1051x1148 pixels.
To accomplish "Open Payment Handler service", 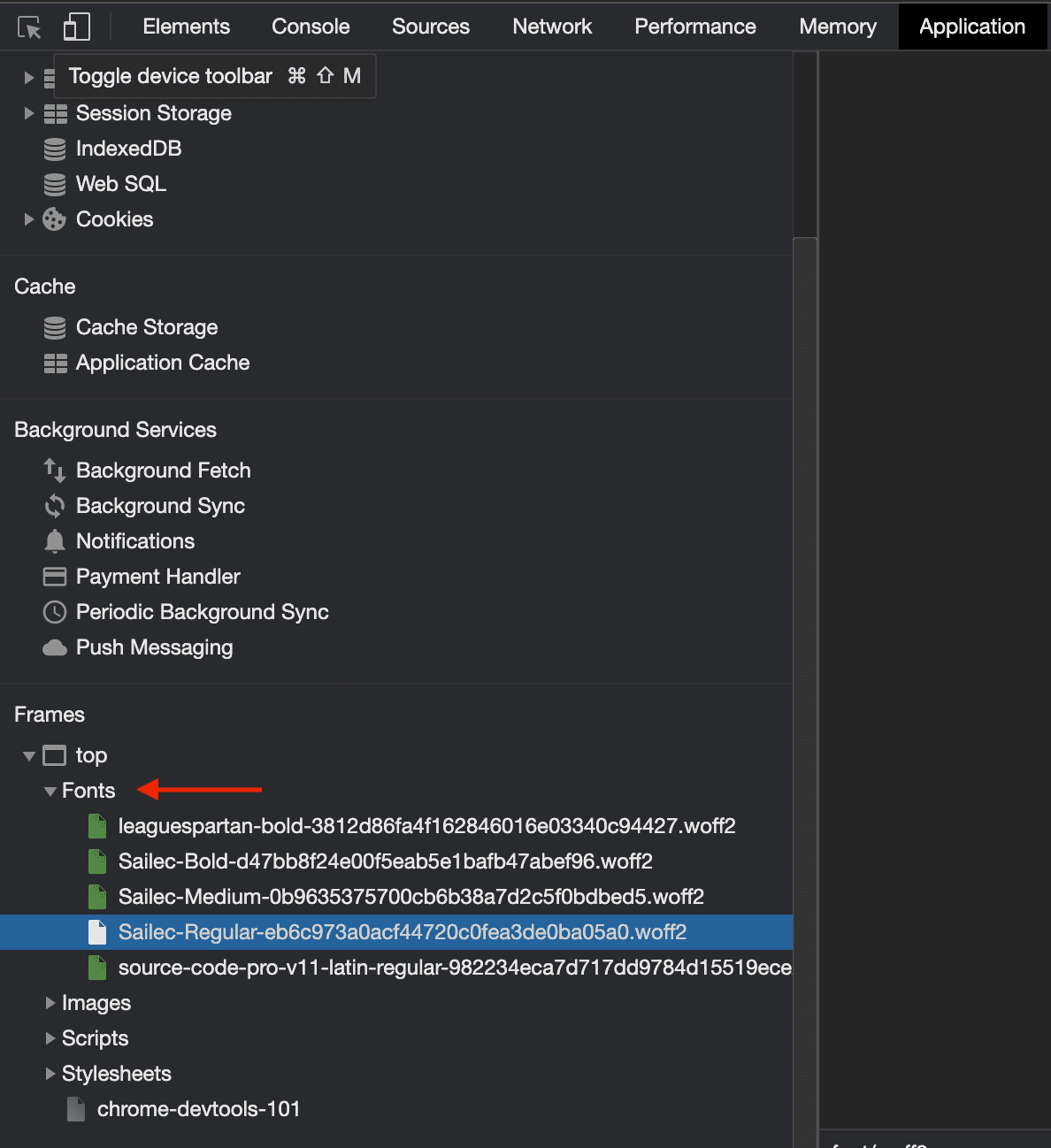I will [x=158, y=577].
